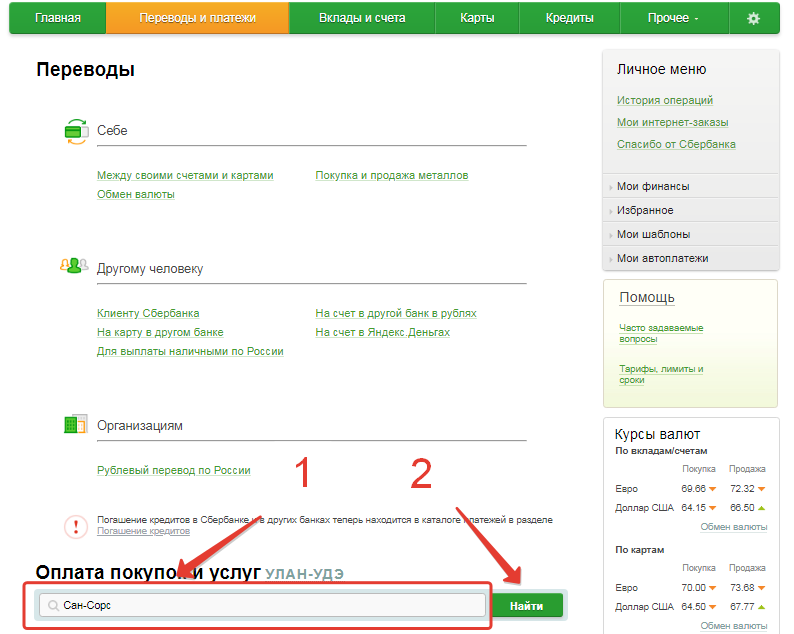
Task: Expand the Прочее dropdown menu
Action: point(673,18)
